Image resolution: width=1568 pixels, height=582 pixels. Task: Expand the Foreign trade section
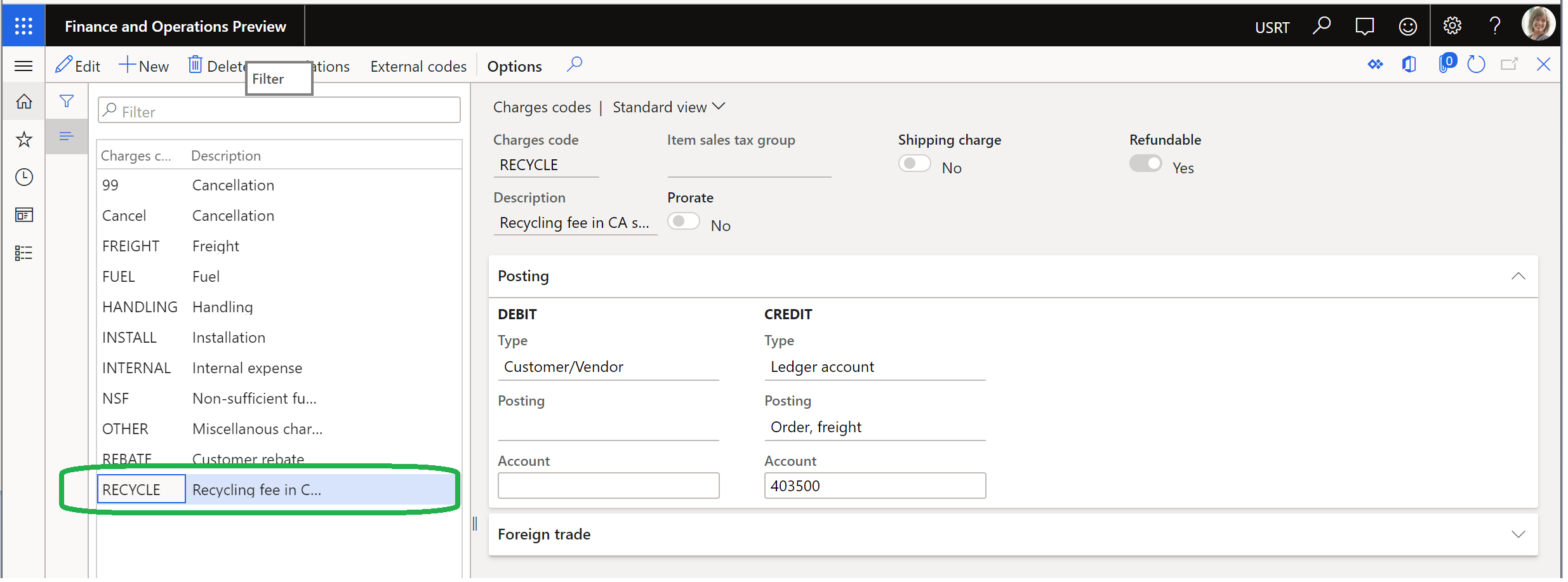coord(1518,534)
